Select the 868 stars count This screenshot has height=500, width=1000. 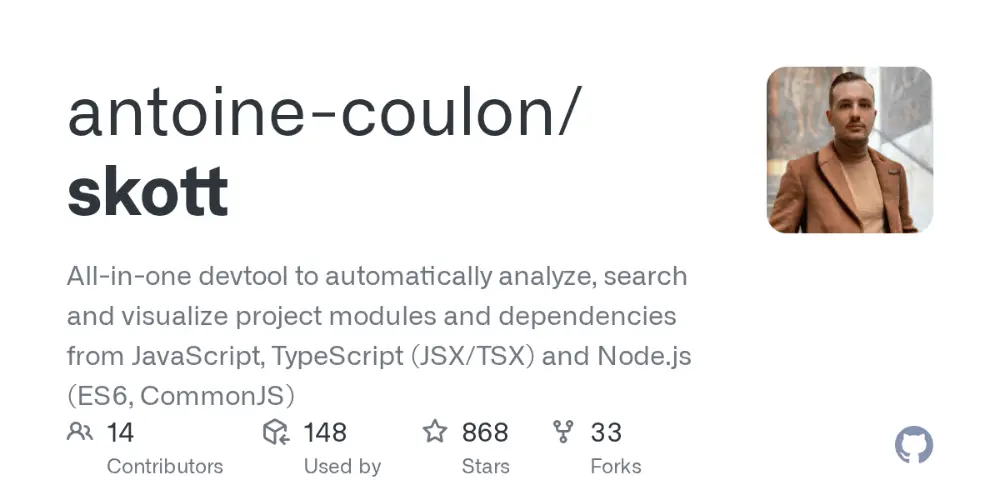(x=485, y=432)
